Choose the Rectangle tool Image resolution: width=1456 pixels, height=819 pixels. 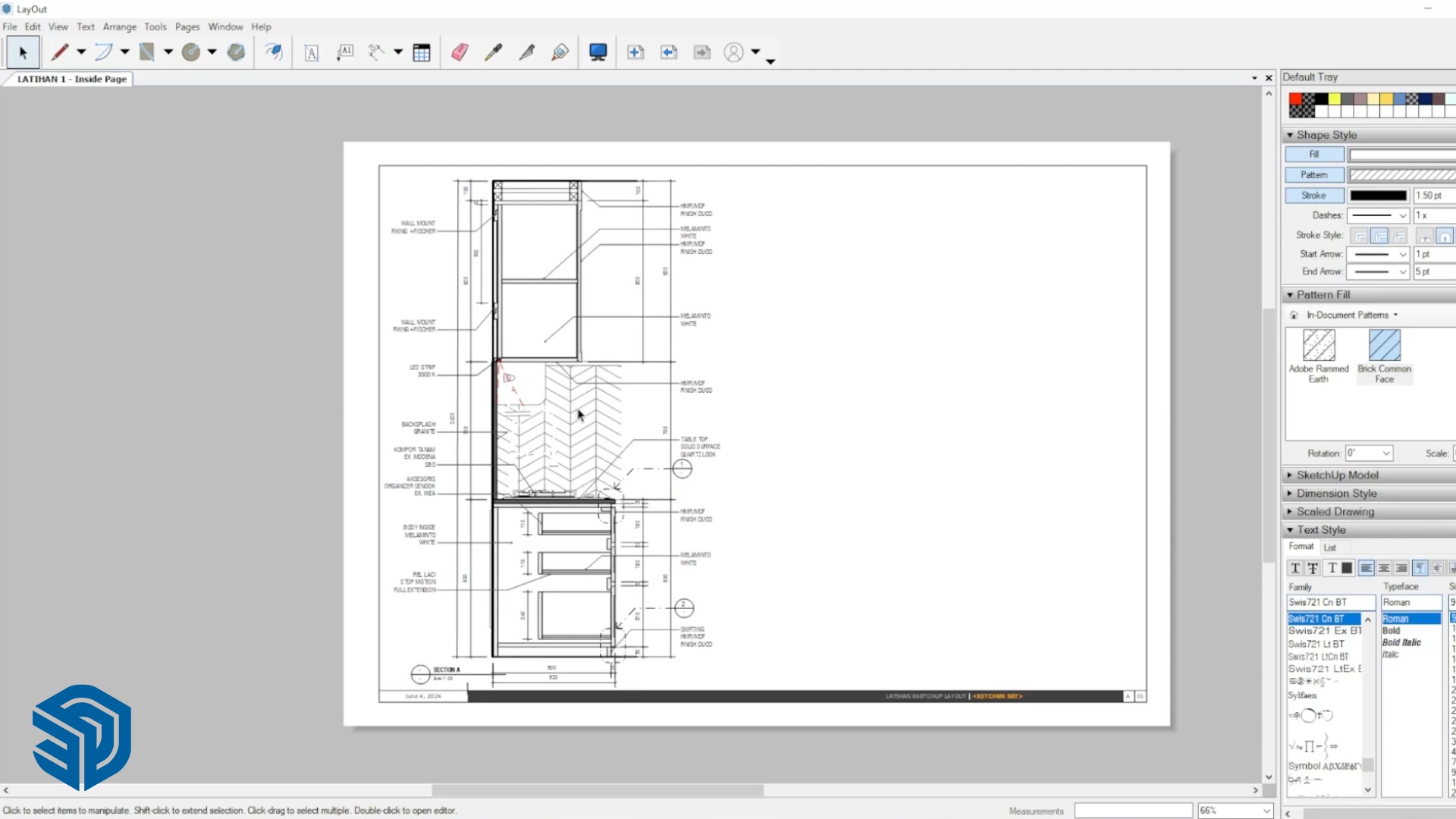[148, 52]
